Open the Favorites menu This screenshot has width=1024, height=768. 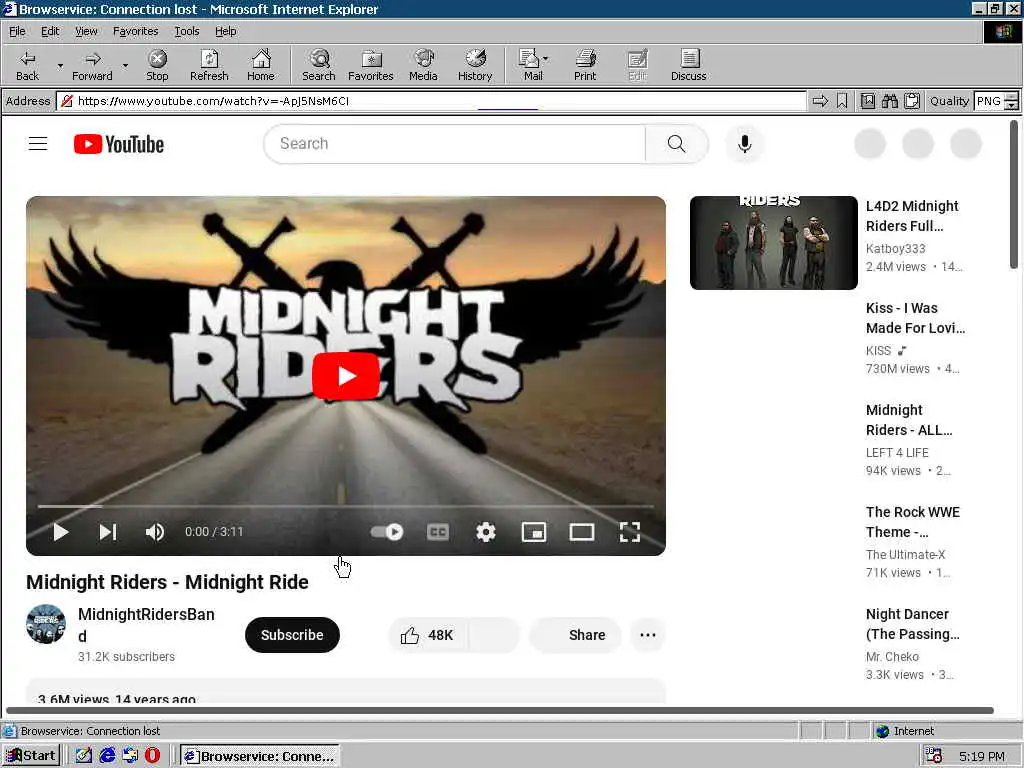[135, 31]
